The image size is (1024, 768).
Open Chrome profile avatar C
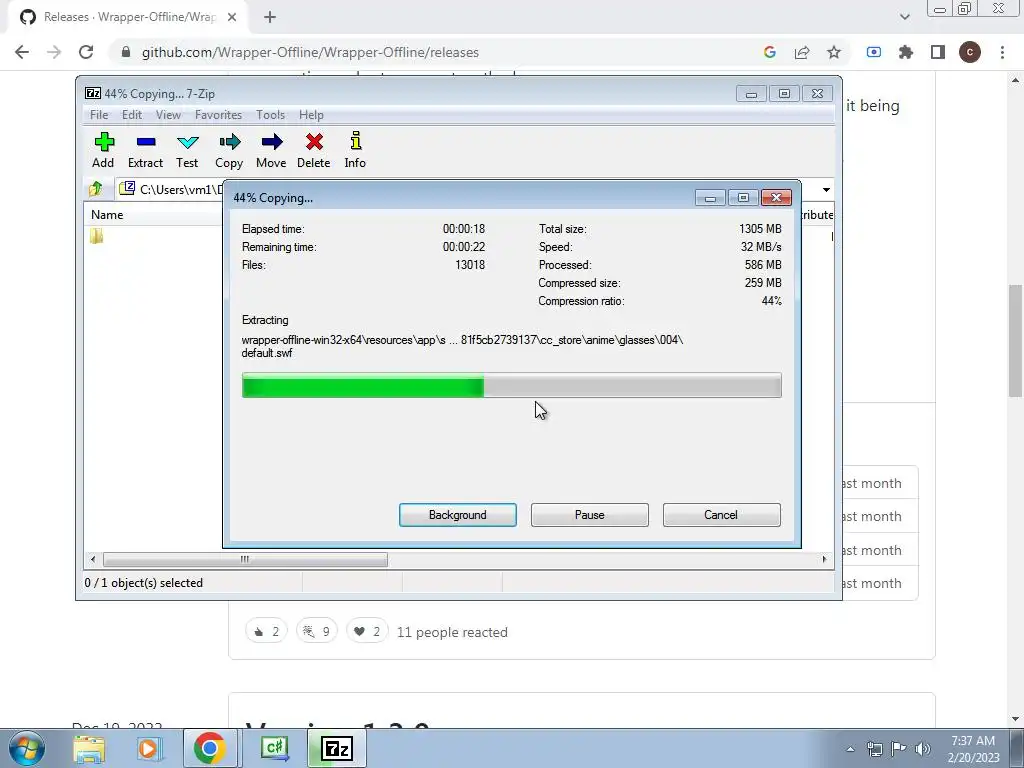970,52
